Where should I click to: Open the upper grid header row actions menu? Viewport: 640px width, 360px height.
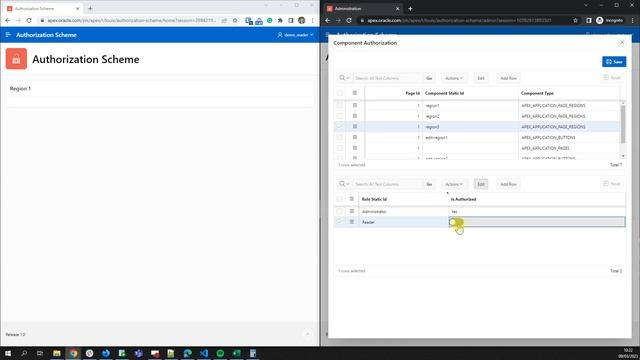pyautogui.click(x=355, y=93)
